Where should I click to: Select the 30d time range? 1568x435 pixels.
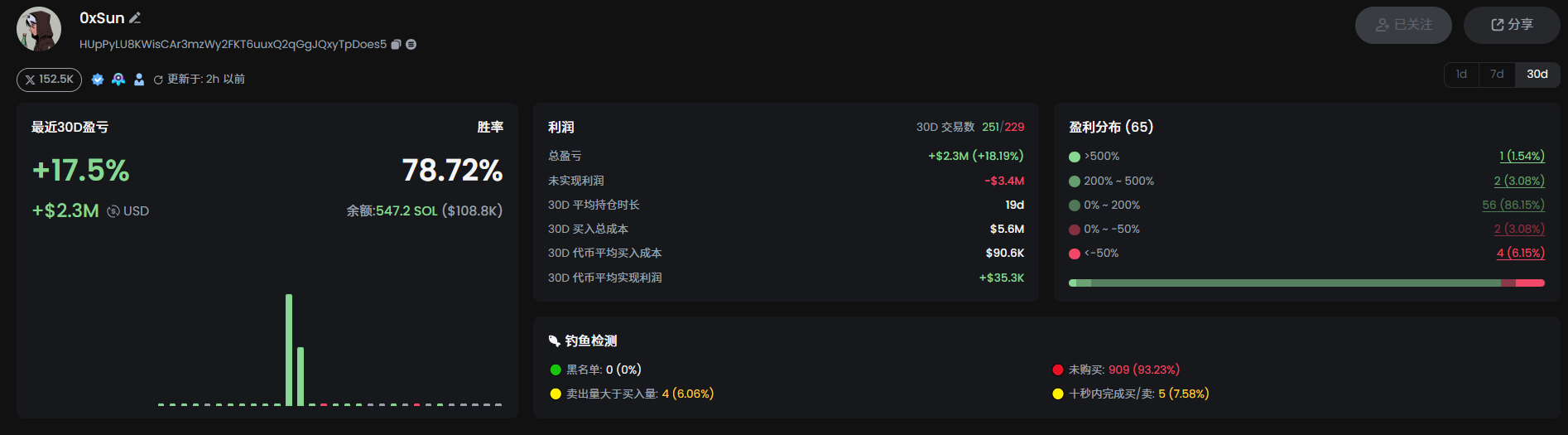coord(1537,75)
